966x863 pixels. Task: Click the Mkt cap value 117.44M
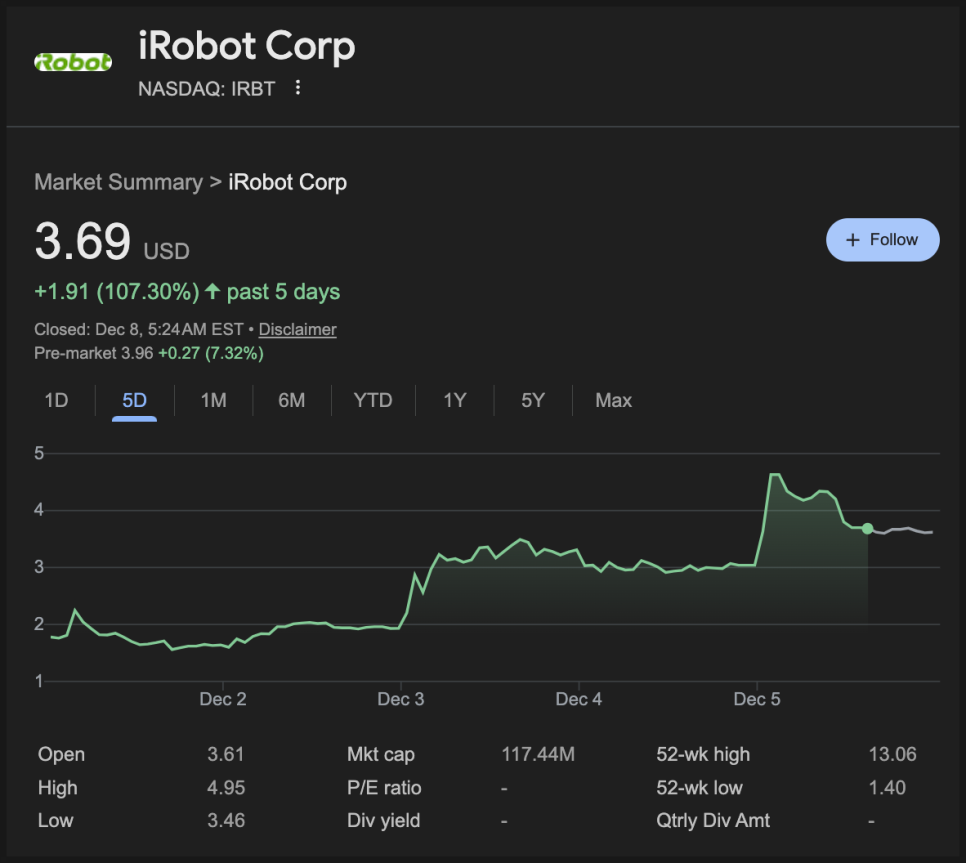[x=538, y=754]
